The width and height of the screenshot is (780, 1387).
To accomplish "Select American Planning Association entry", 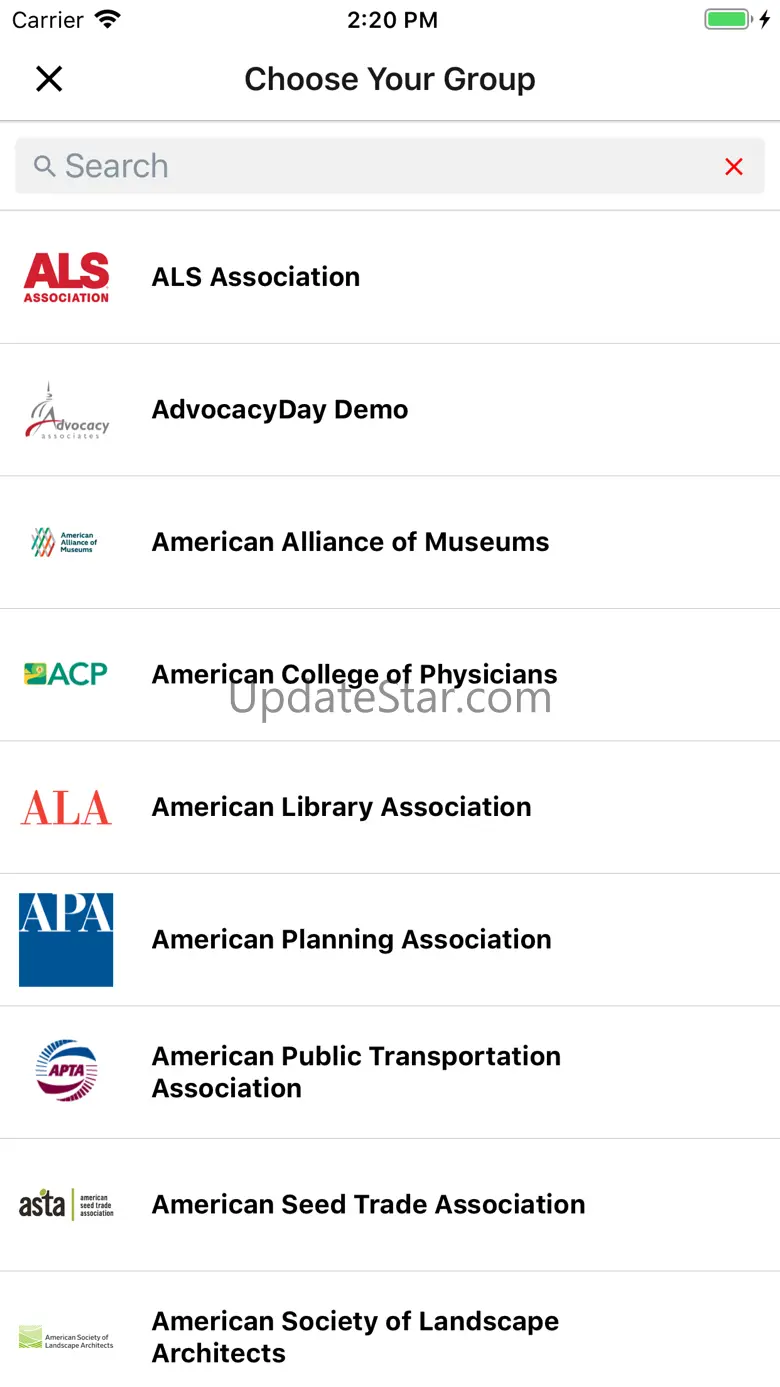I will pyautogui.click(x=351, y=940).
